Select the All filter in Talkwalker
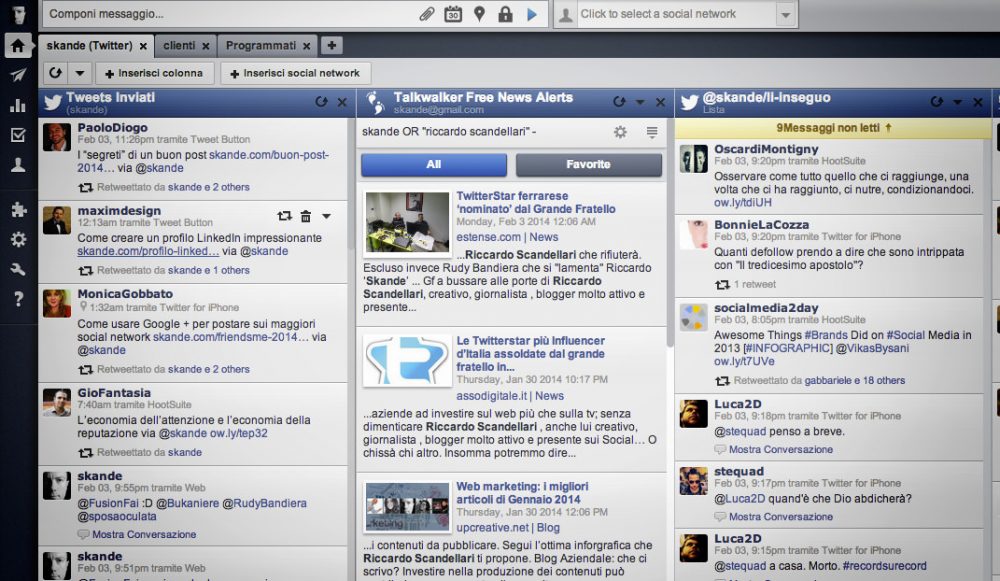This screenshot has height=581, width=1000. click(434, 165)
